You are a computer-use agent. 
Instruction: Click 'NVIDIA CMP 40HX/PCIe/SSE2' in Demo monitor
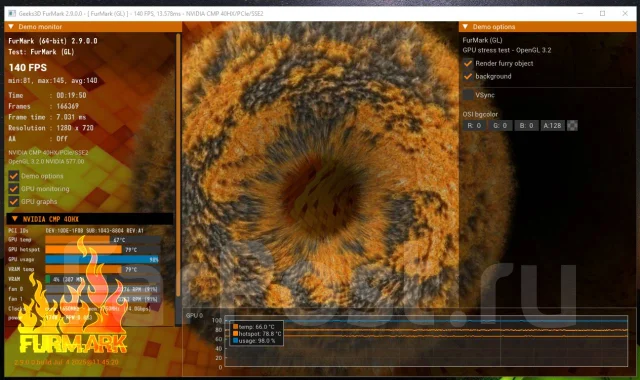coord(48,153)
